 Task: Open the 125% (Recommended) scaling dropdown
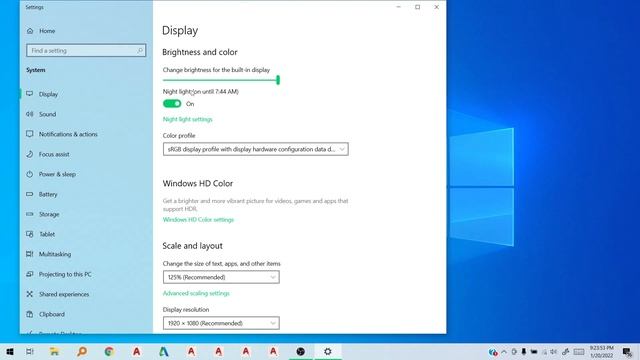pos(221,277)
